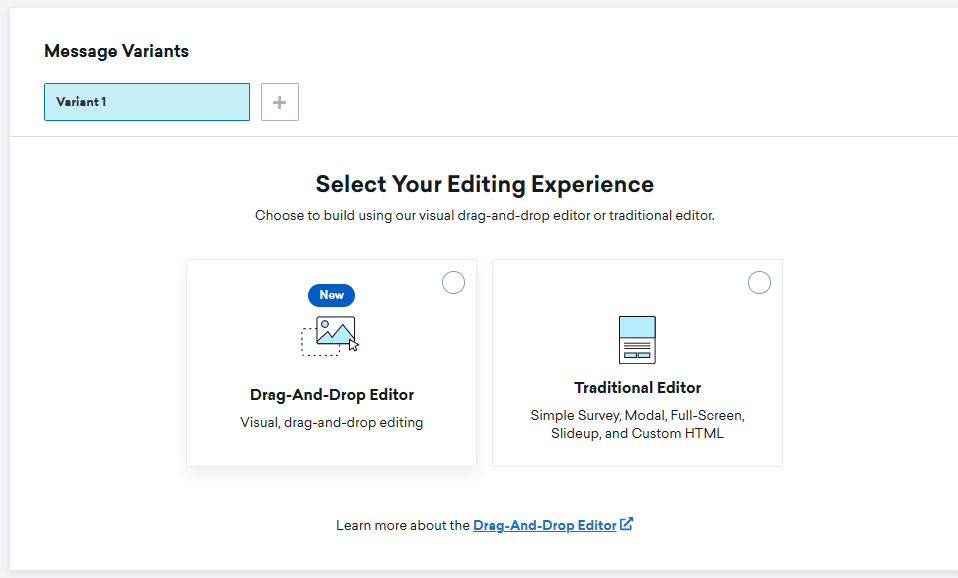Click the Select Your Editing Experience heading
Image resolution: width=958 pixels, height=578 pixels.
click(484, 184)
